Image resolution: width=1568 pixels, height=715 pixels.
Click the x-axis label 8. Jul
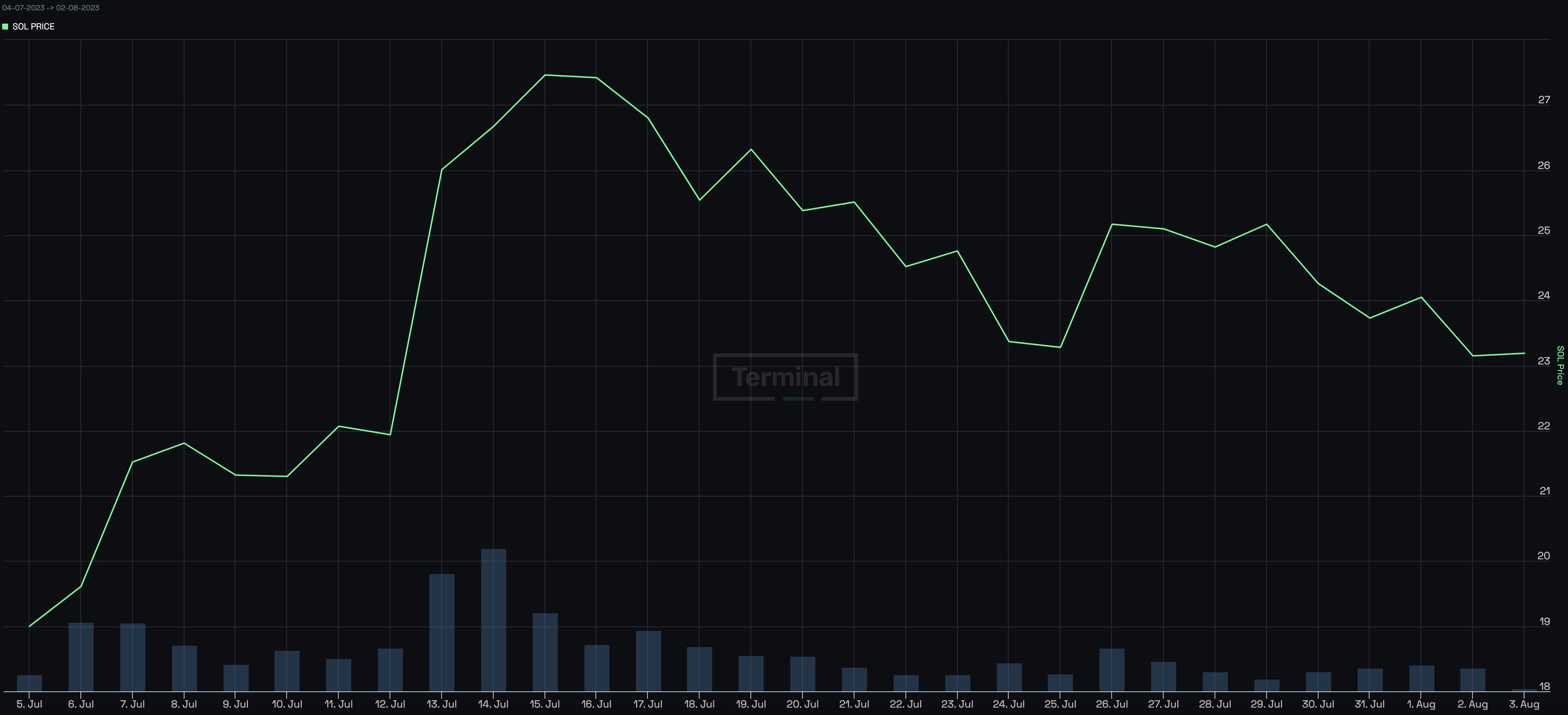pos(184,704)
